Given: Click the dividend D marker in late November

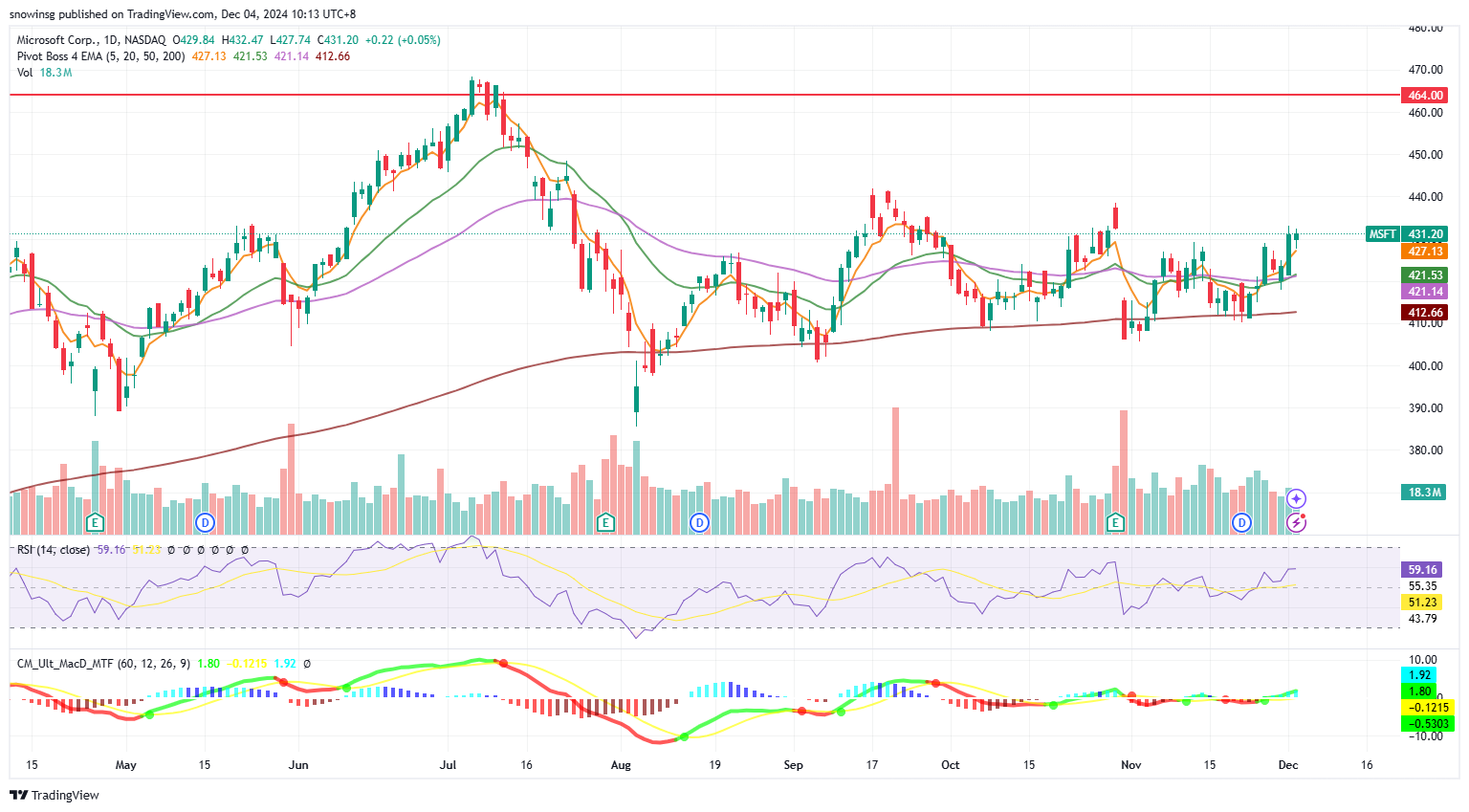Looking at the screenshot, I should click(1241, 522).
